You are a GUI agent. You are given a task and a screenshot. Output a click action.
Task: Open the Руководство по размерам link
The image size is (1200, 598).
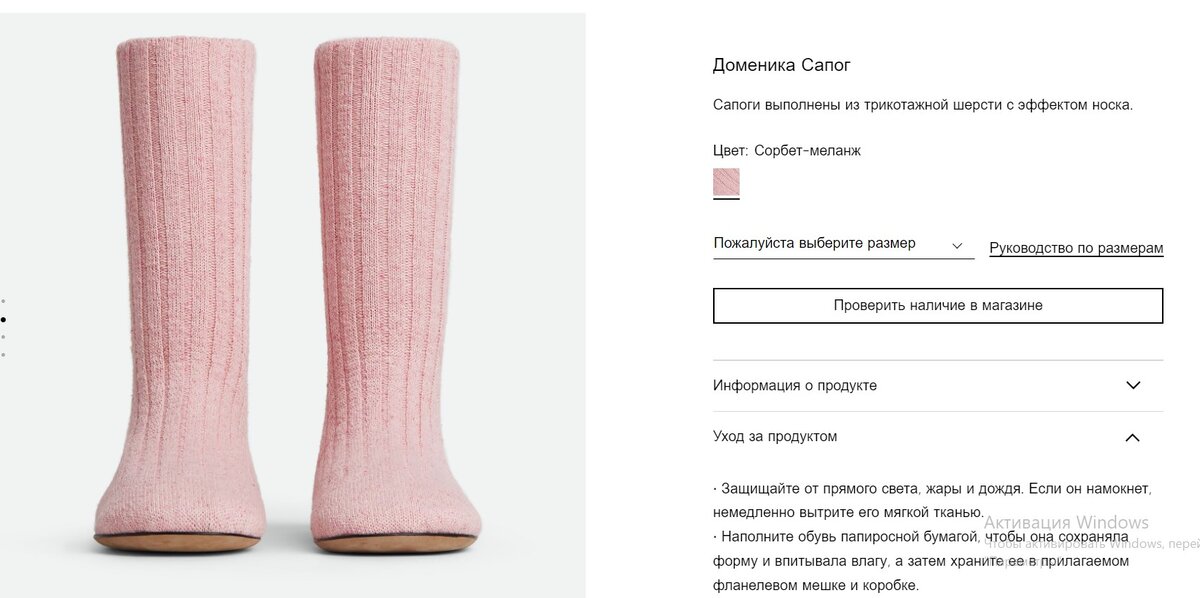(x=1076, y=248)
